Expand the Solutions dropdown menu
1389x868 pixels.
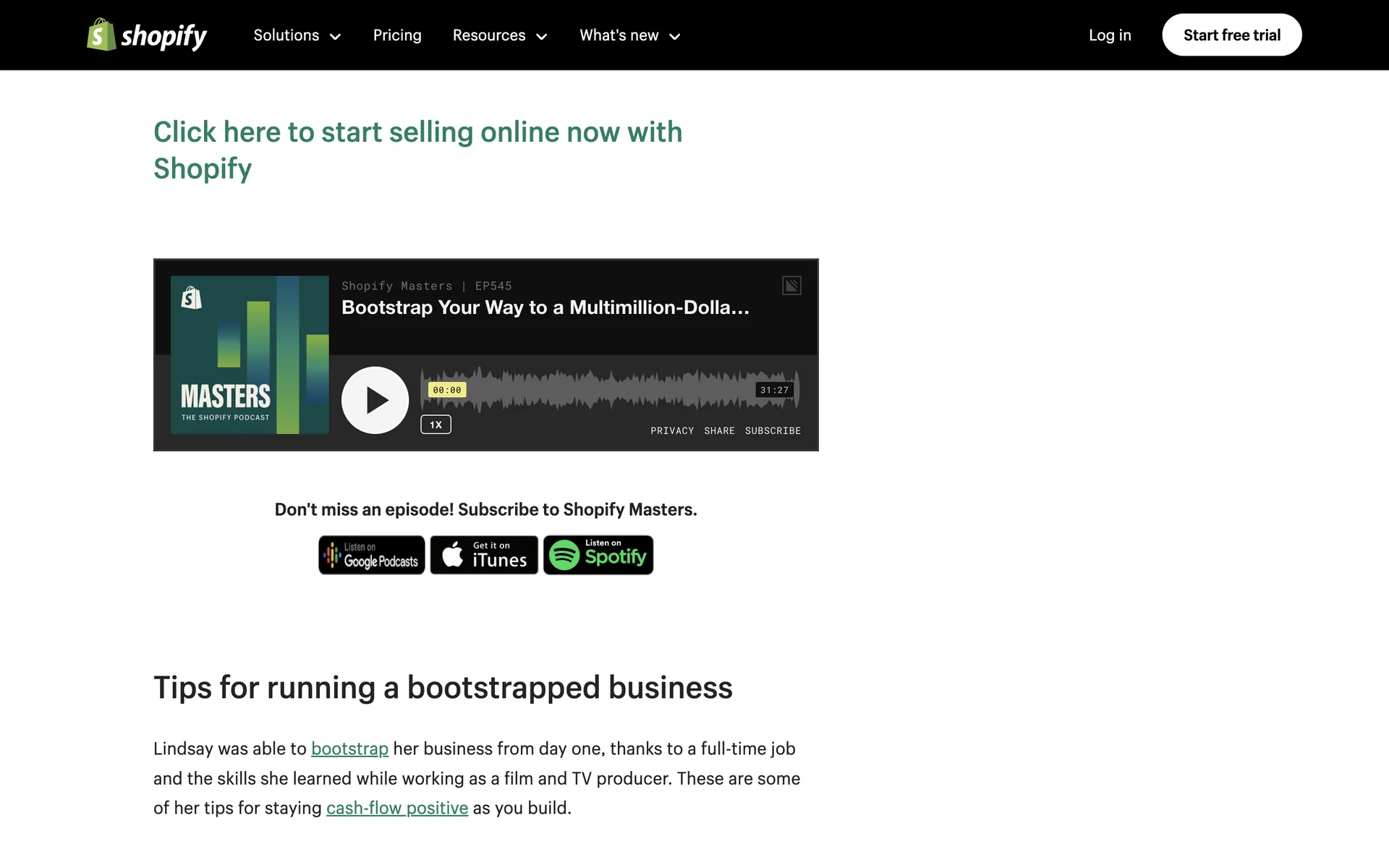point(297,35)
